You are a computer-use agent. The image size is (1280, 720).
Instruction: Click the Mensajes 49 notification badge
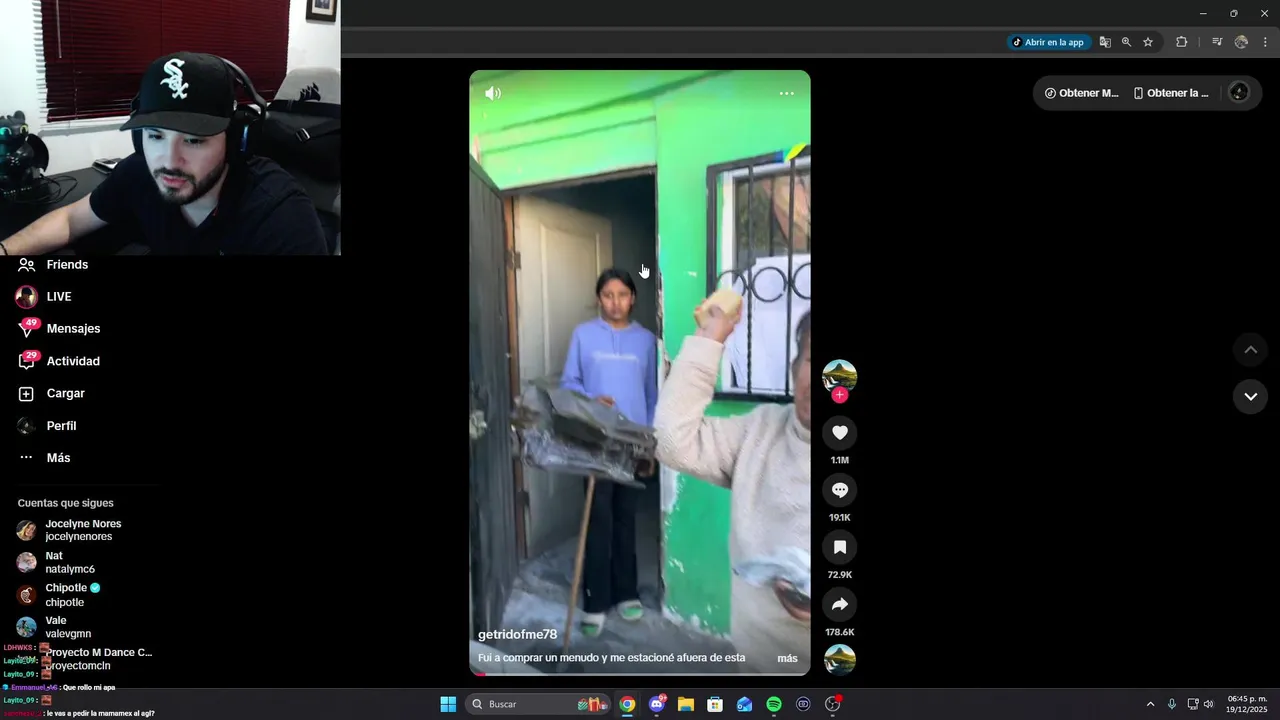(x=31, y=323)
